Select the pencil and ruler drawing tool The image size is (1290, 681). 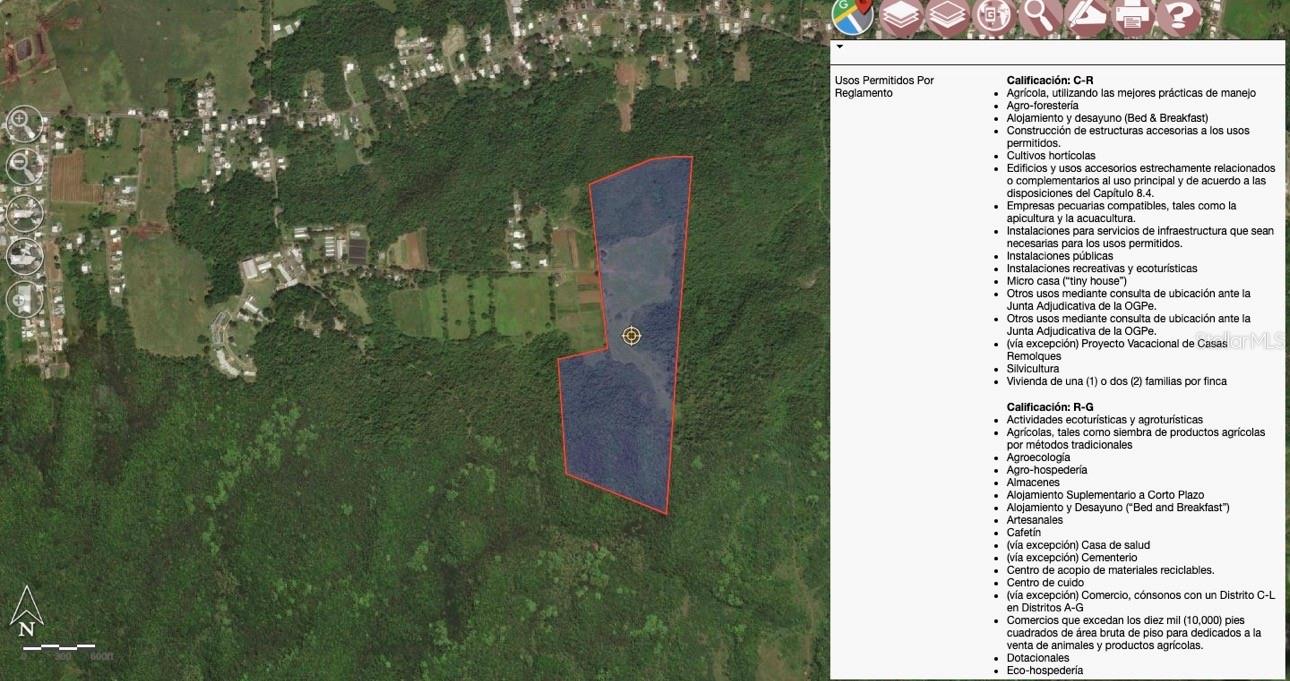(1087, 16)
